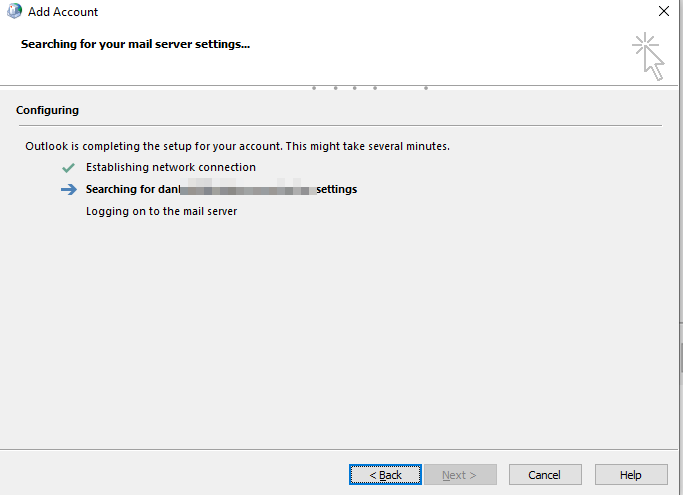The image size is (683, 495).
Task: Click the Configuring section label
Action: click(47, 110)
